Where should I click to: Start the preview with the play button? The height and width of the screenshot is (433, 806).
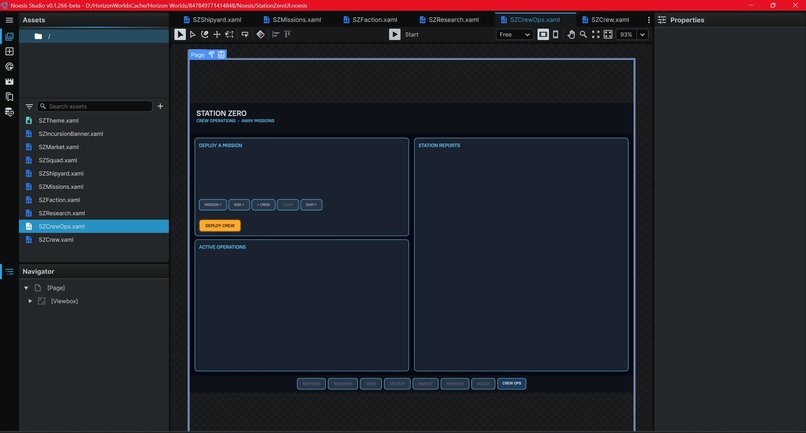[x=395, y=34]
